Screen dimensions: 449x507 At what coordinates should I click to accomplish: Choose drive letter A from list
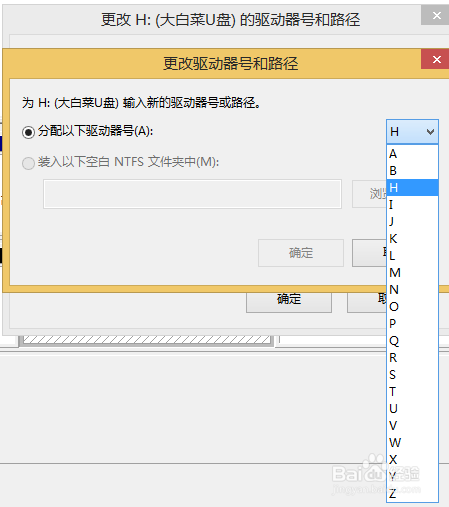(412, 154)
